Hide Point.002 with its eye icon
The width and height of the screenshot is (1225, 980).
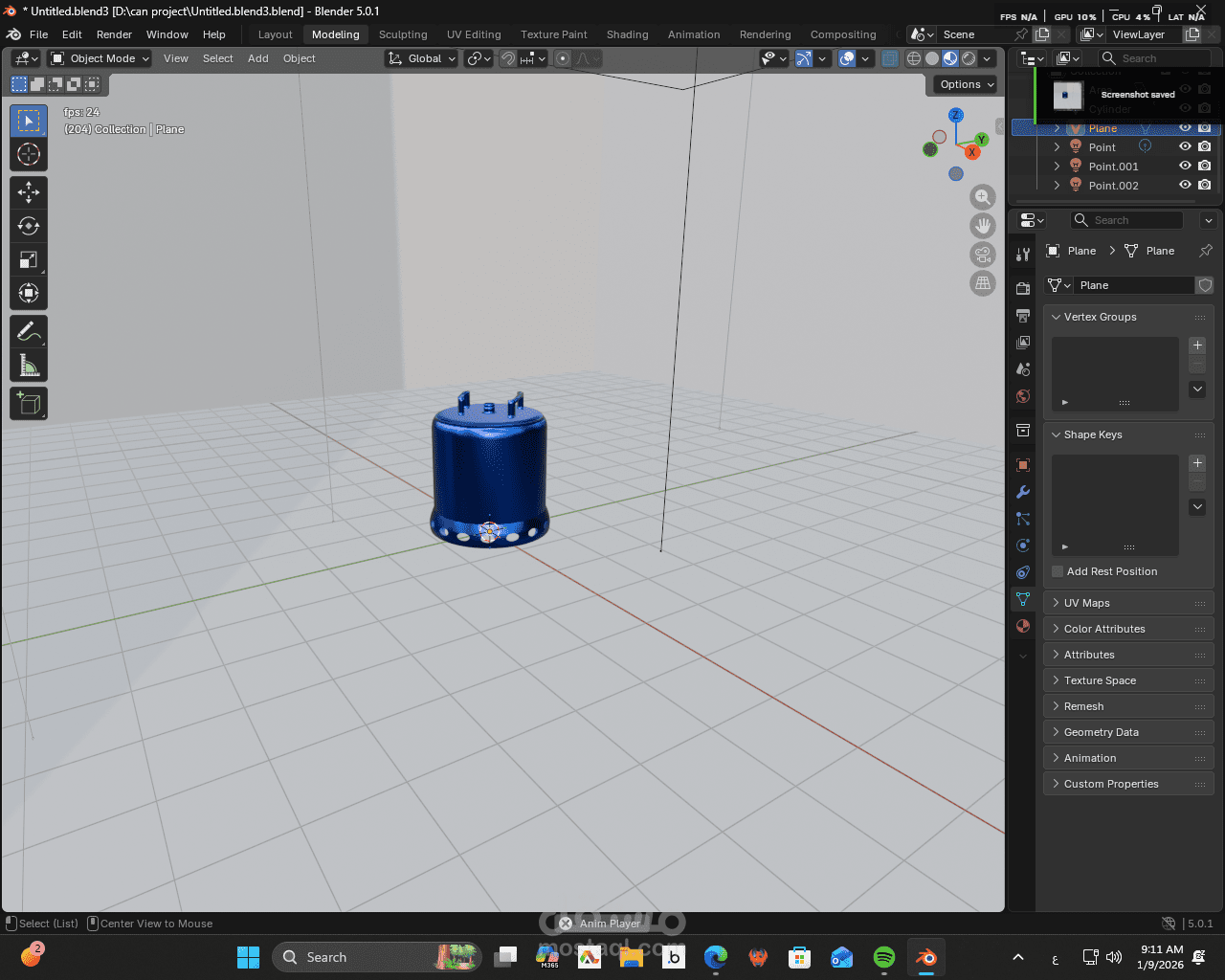pyautogui.click(x=1185, y=185)
